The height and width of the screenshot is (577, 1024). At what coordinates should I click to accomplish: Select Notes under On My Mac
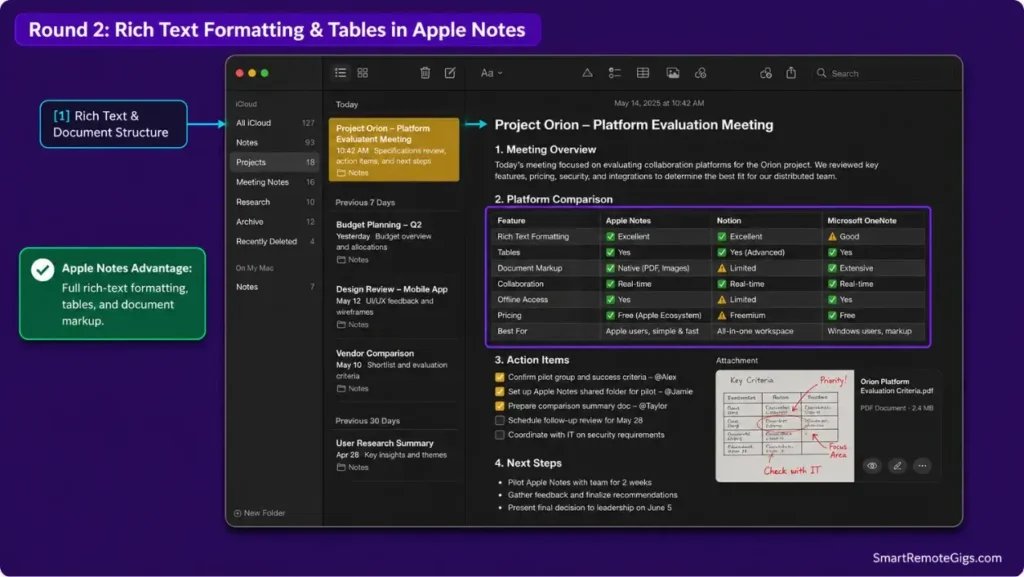point(275,287)
